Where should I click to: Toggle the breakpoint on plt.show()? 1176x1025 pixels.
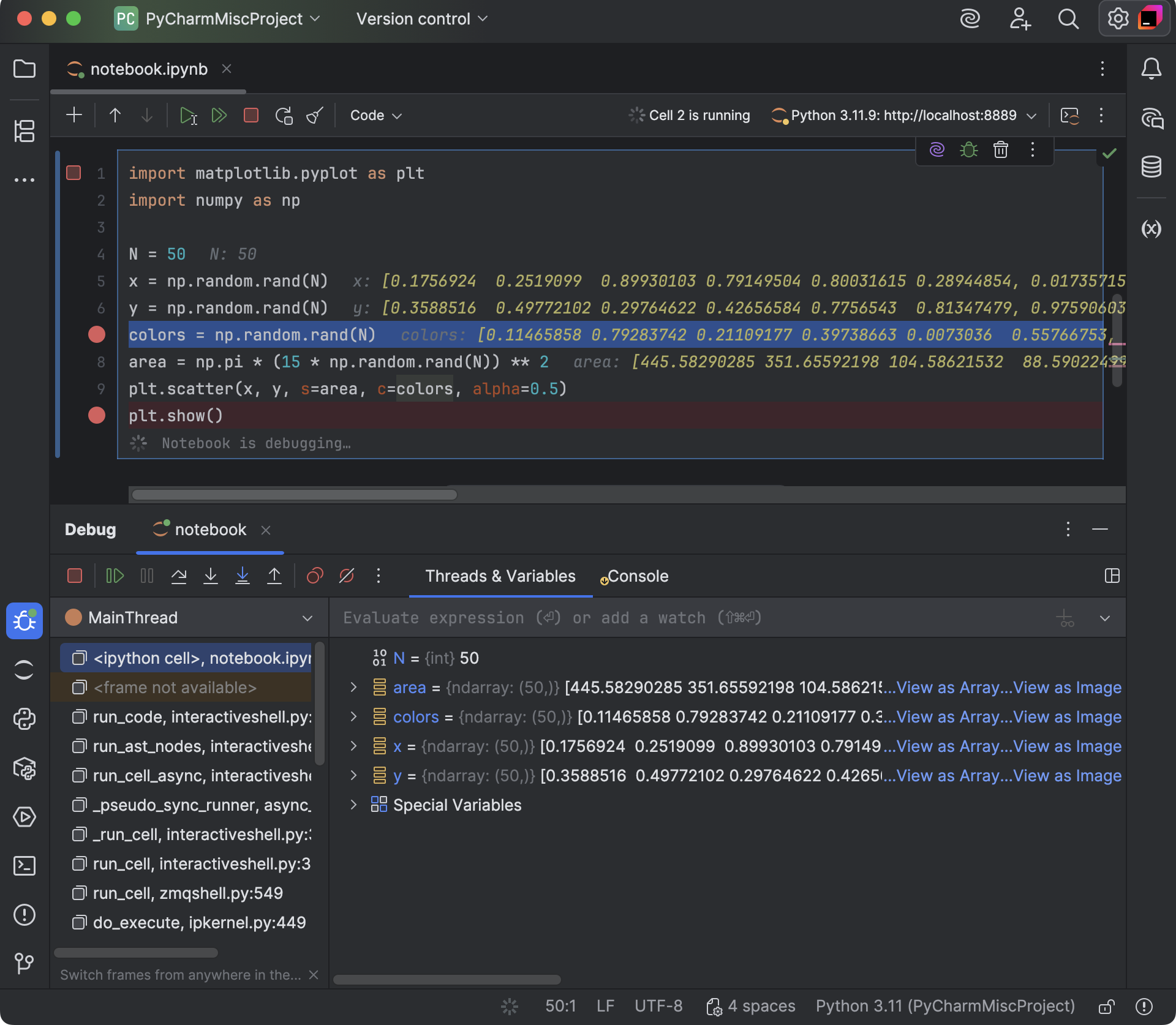[x=96, y=415]
